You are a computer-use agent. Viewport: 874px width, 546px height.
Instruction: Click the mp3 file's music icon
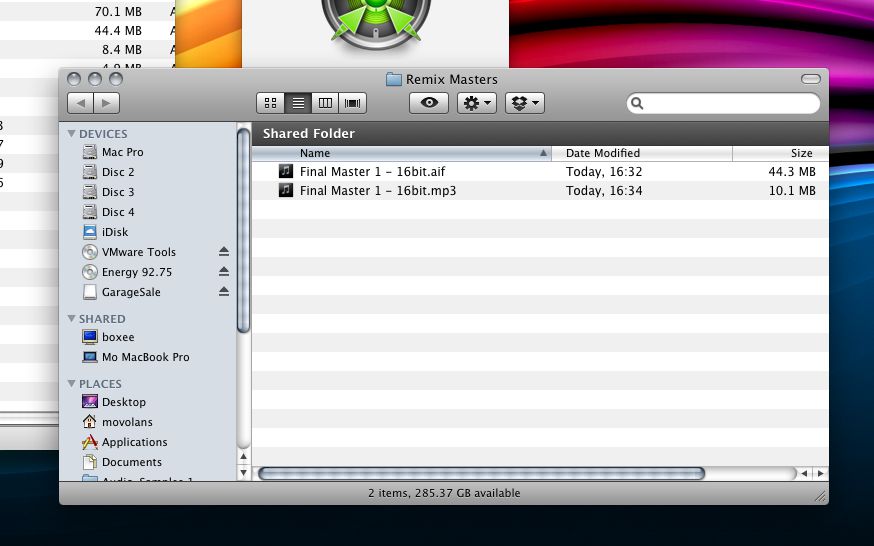click(x=285, y=190)
